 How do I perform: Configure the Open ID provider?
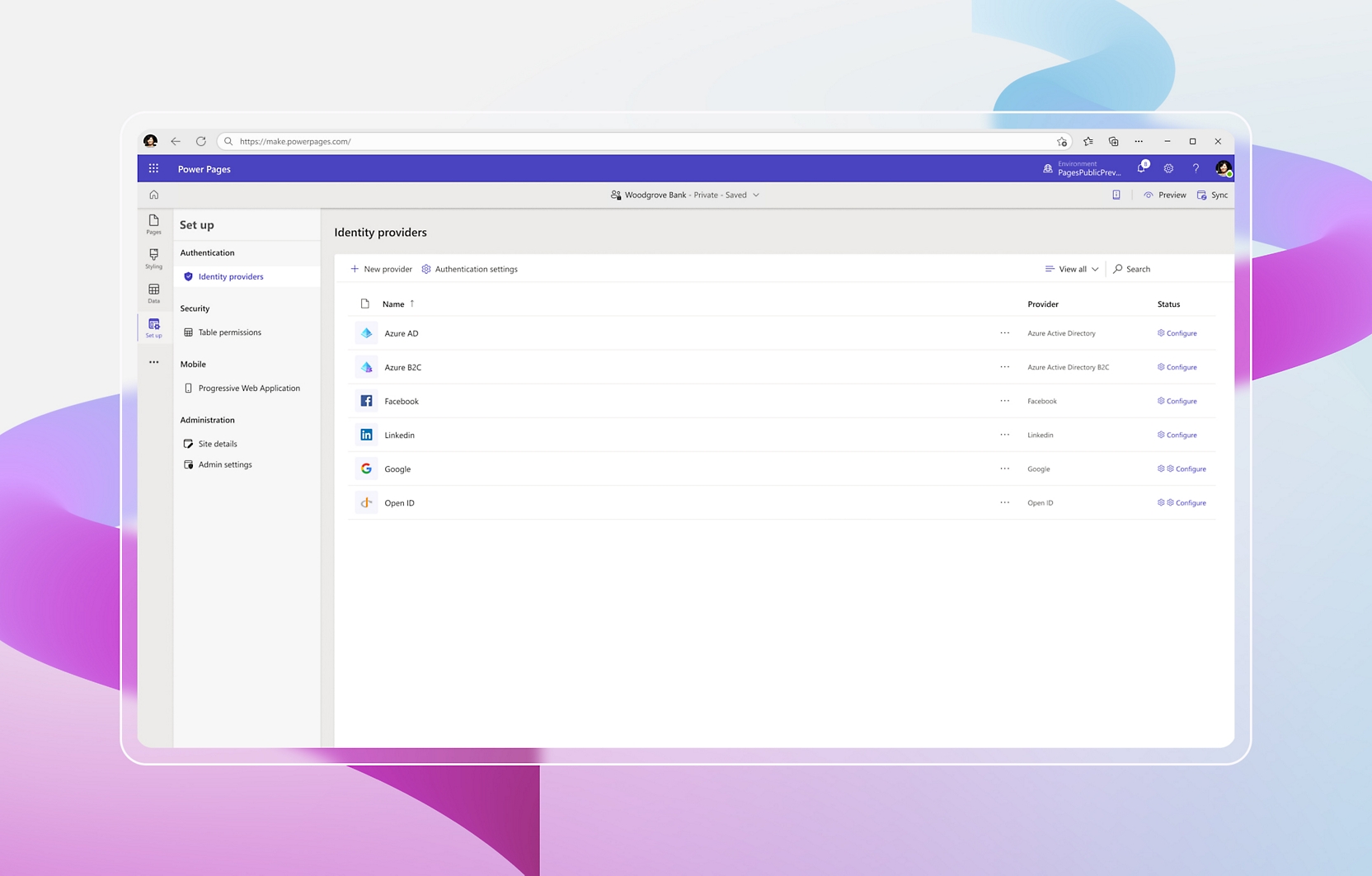click(1182, 502)
